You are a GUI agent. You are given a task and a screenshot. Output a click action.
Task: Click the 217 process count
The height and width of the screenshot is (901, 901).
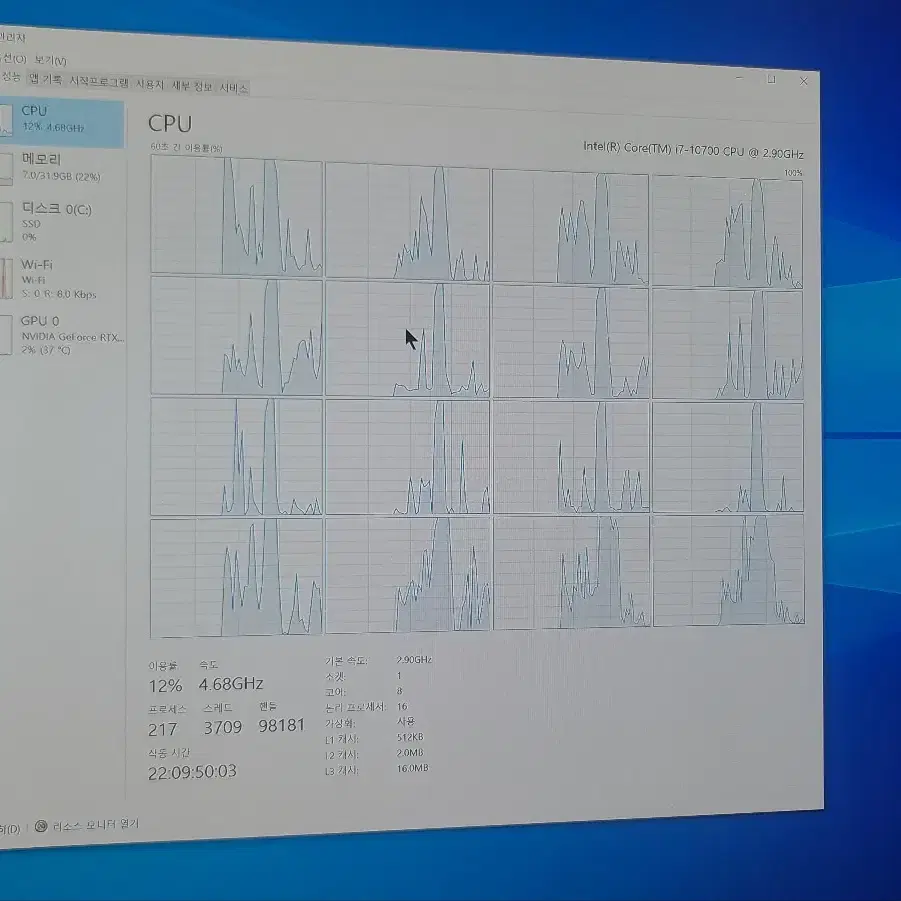[163, 729]
